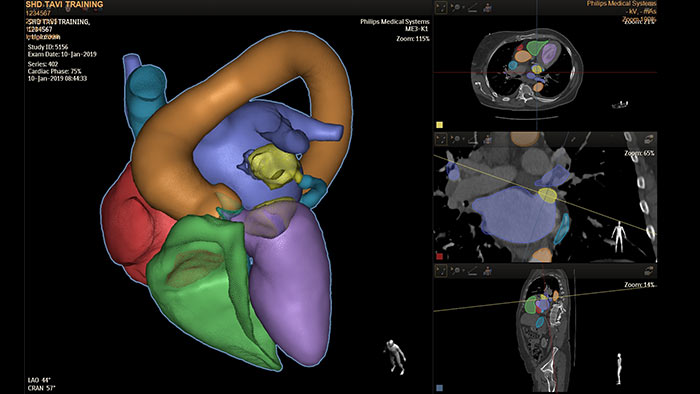The height and width of the screenshot is (394, 700).
Task: Click the standing human figure in oblique view
Action: tap(619, 236)
